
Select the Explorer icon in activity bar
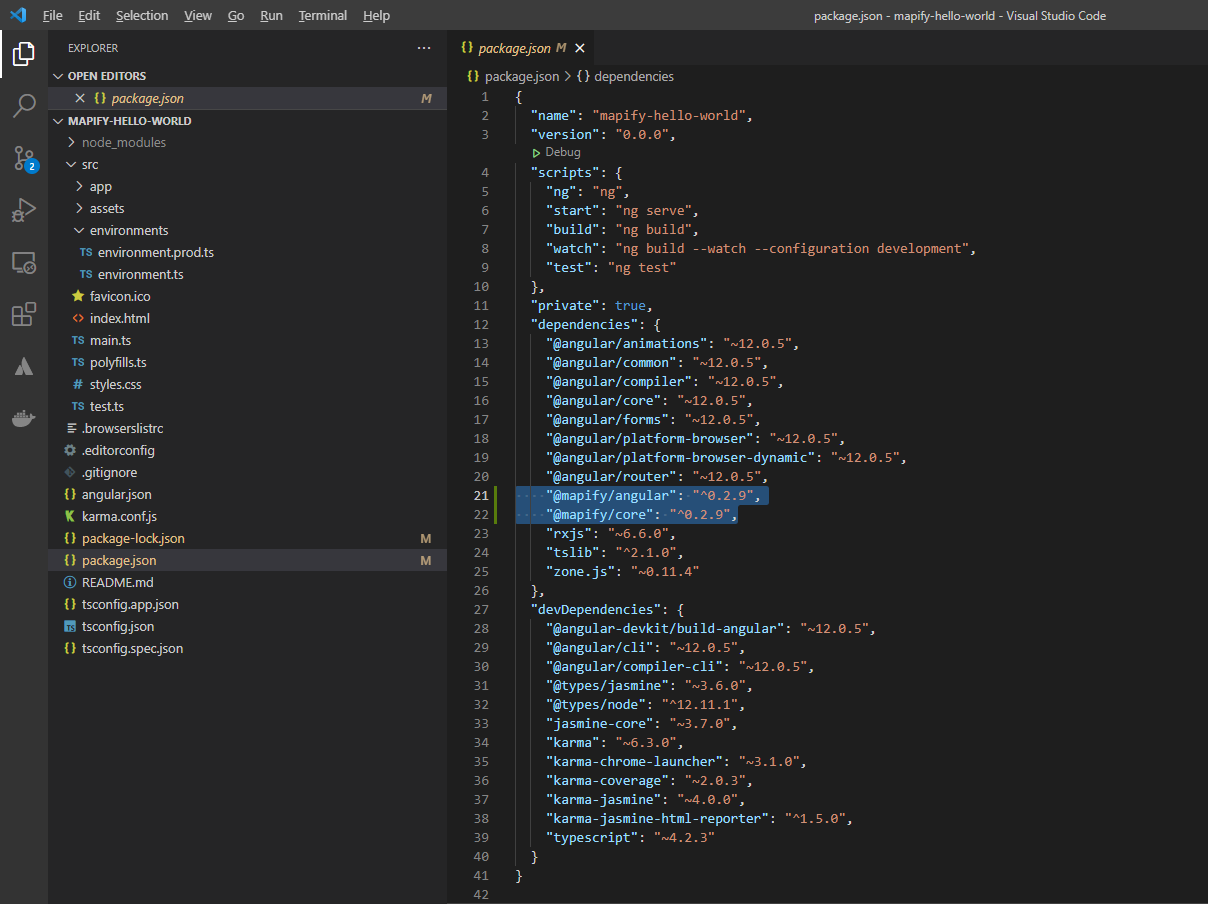pos(24,54)
